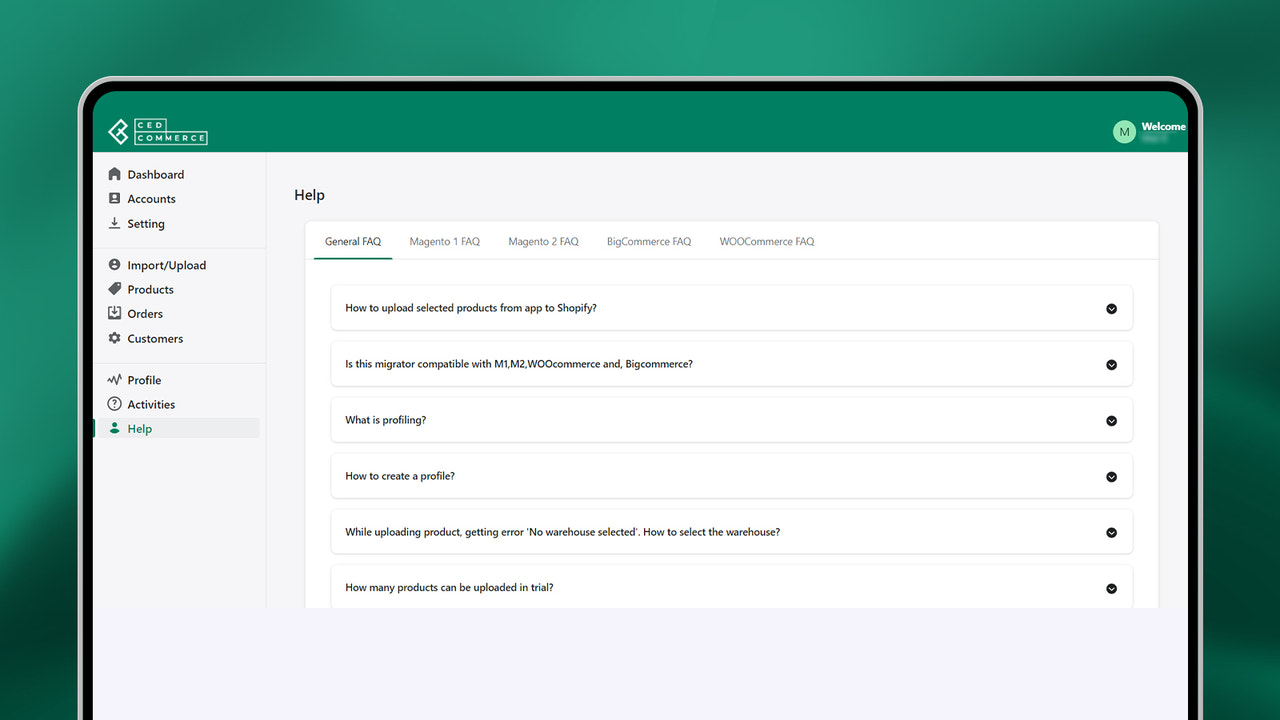Click the 'M' profile avatar circle

click(1123, 131)
